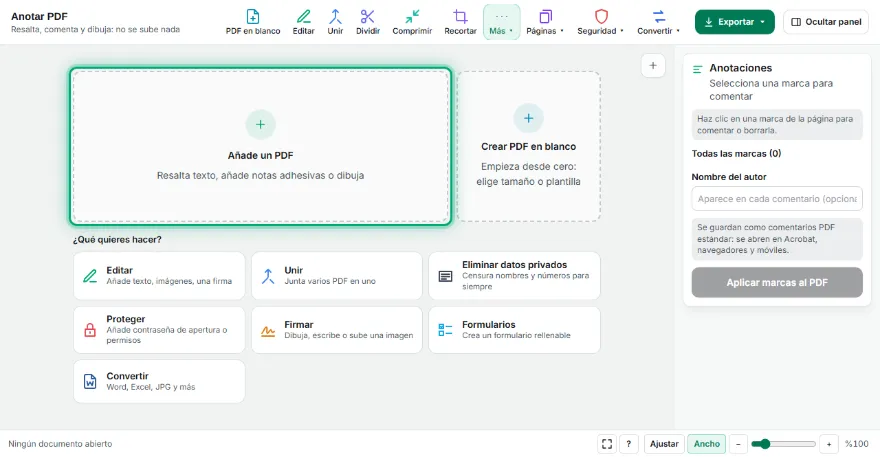Click the Aplicar marcas al PDF button
880x457 pixels.
coord(777,282)
